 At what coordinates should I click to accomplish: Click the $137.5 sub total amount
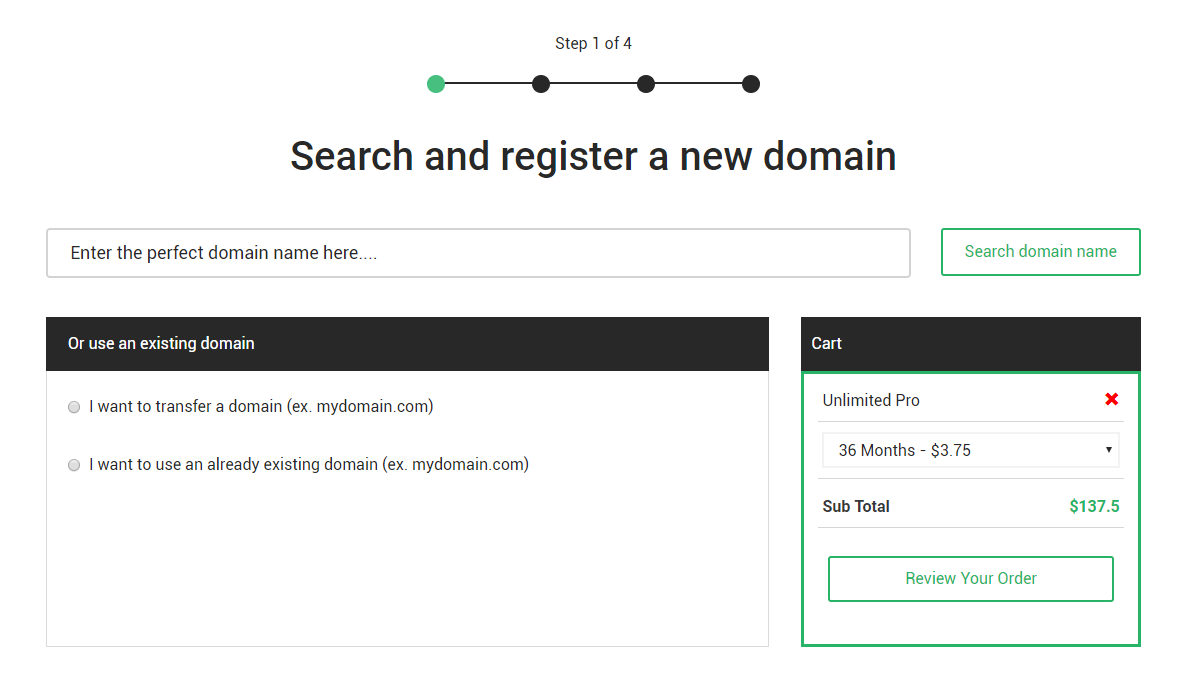(x=1094, y=506)
